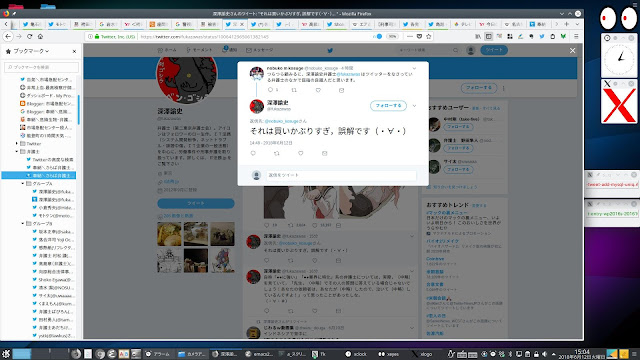Image resolution: width=640 pixels, height=360 pixels.
Task: Toggle Firefox sidebar toolbar icon
Action: point(489,36)
